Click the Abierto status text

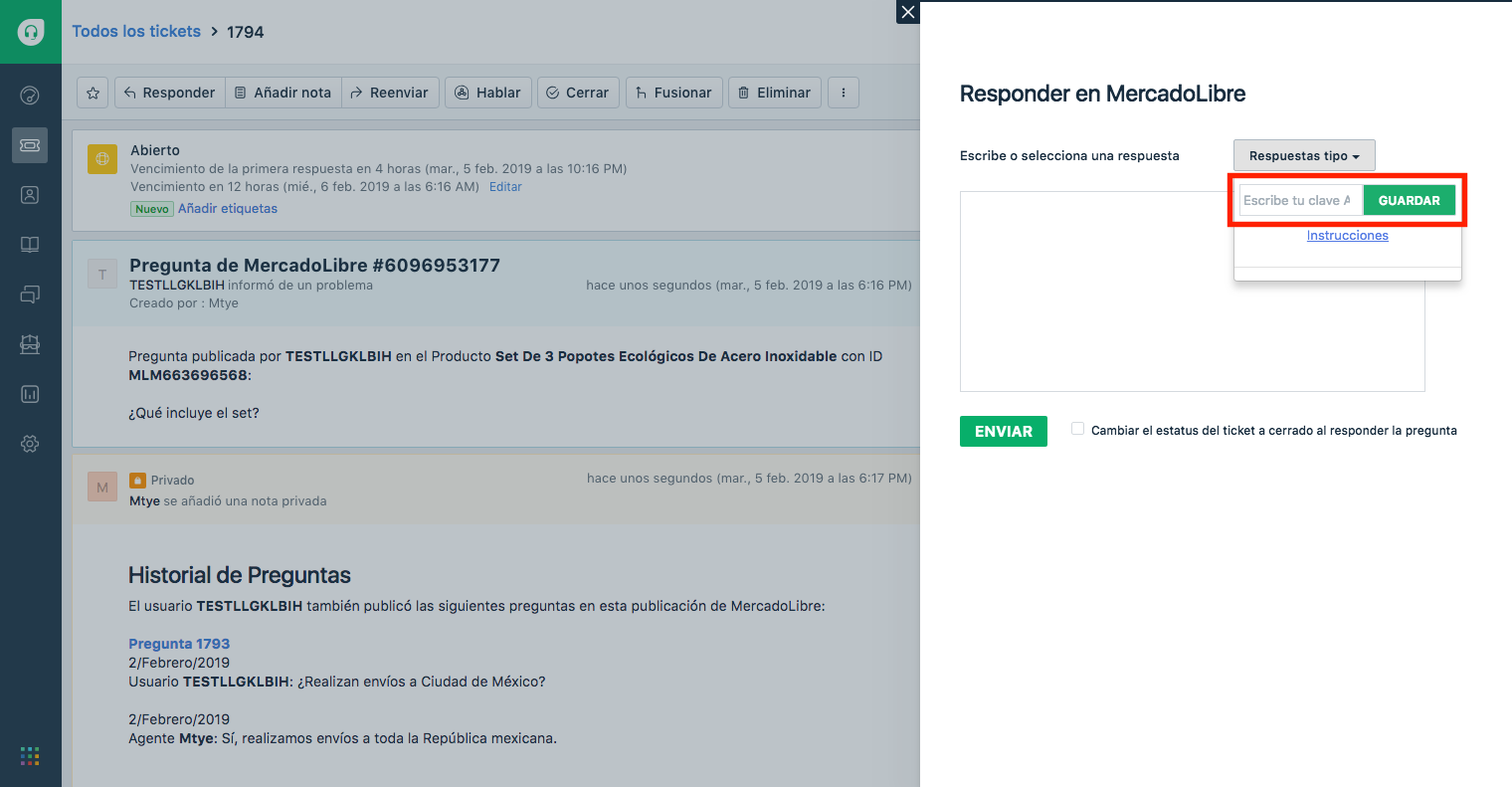(155, 150)
